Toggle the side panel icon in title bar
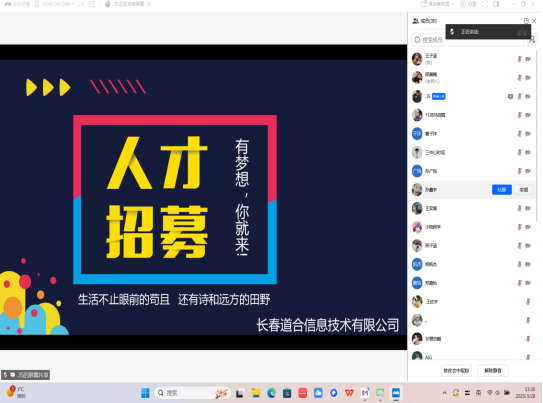The width and height of the screenshot is (543, 403). [x=496, y=4]
